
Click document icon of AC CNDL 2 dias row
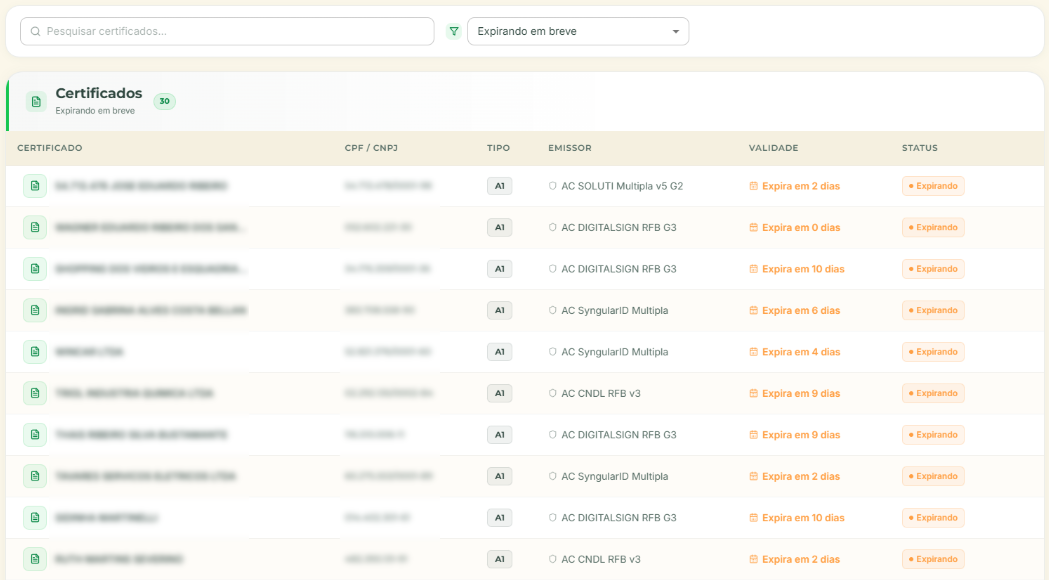tap(35, 559)
